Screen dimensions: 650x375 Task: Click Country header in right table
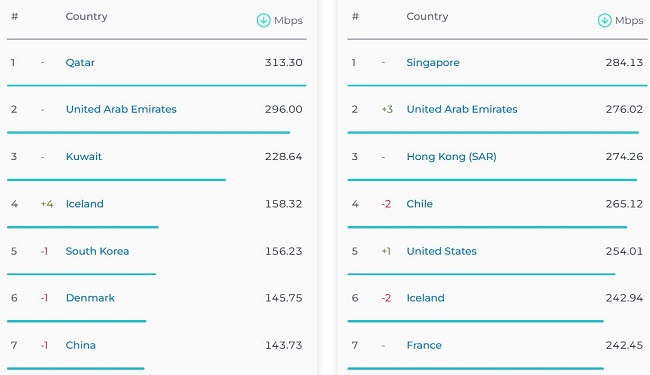[x=427, y=17]
